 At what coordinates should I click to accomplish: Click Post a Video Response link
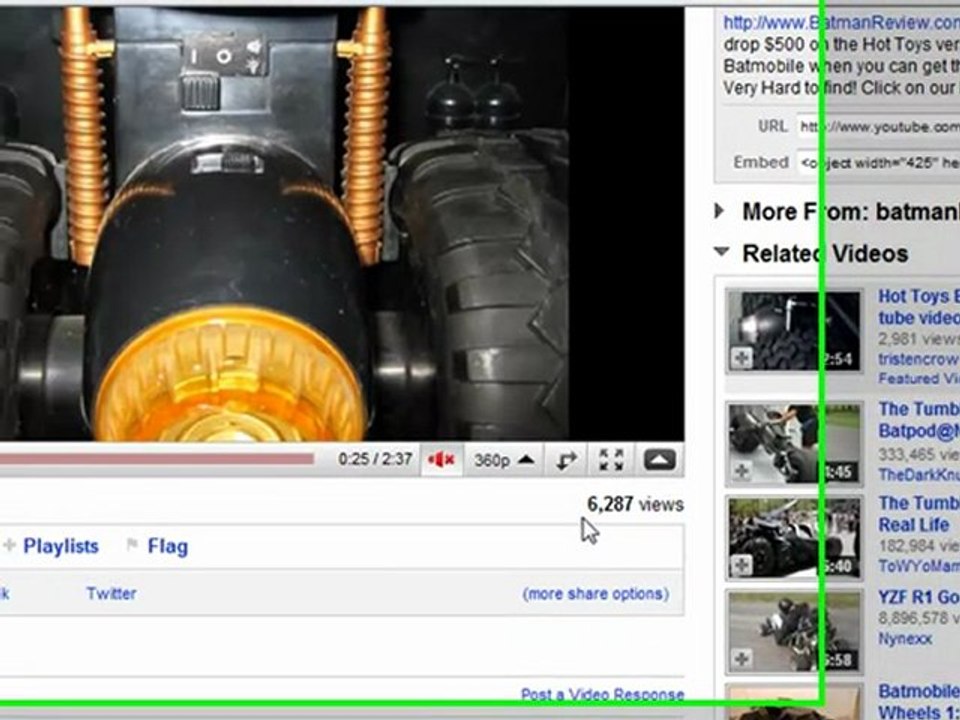[x=602, y=694]
